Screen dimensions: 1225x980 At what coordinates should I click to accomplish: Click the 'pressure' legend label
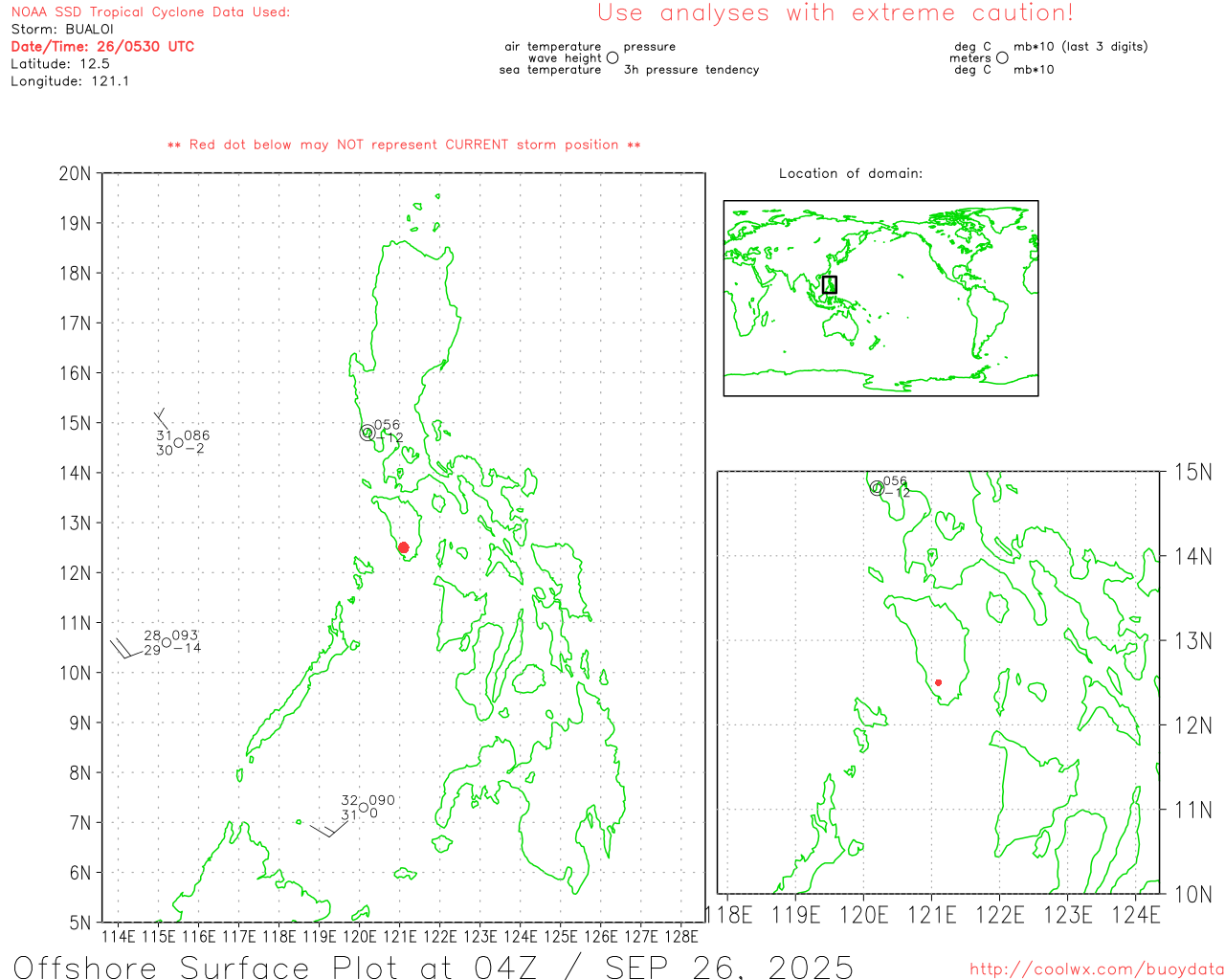pyautogui.click(x=650, y=47)
